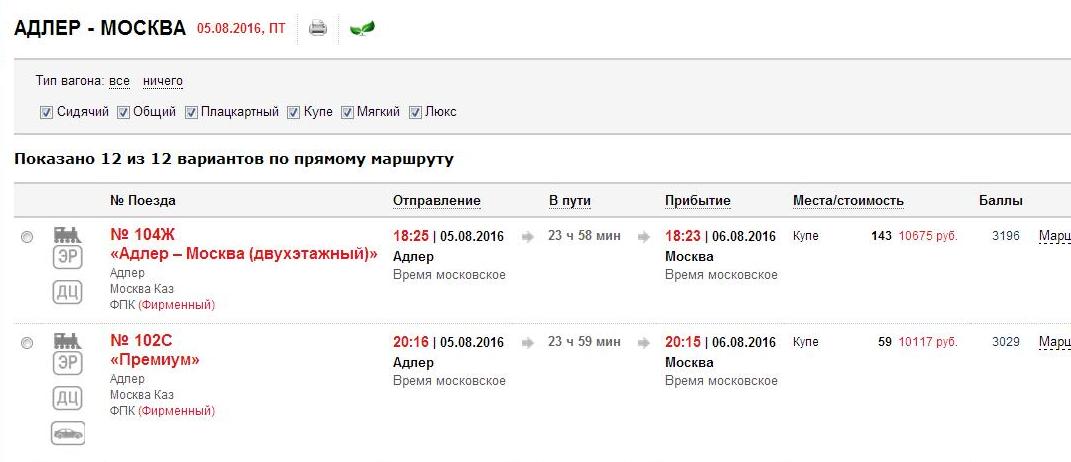Uncheck the Сидячий carriage type checkbox
1071x462 pixels.
click(46, 112)
